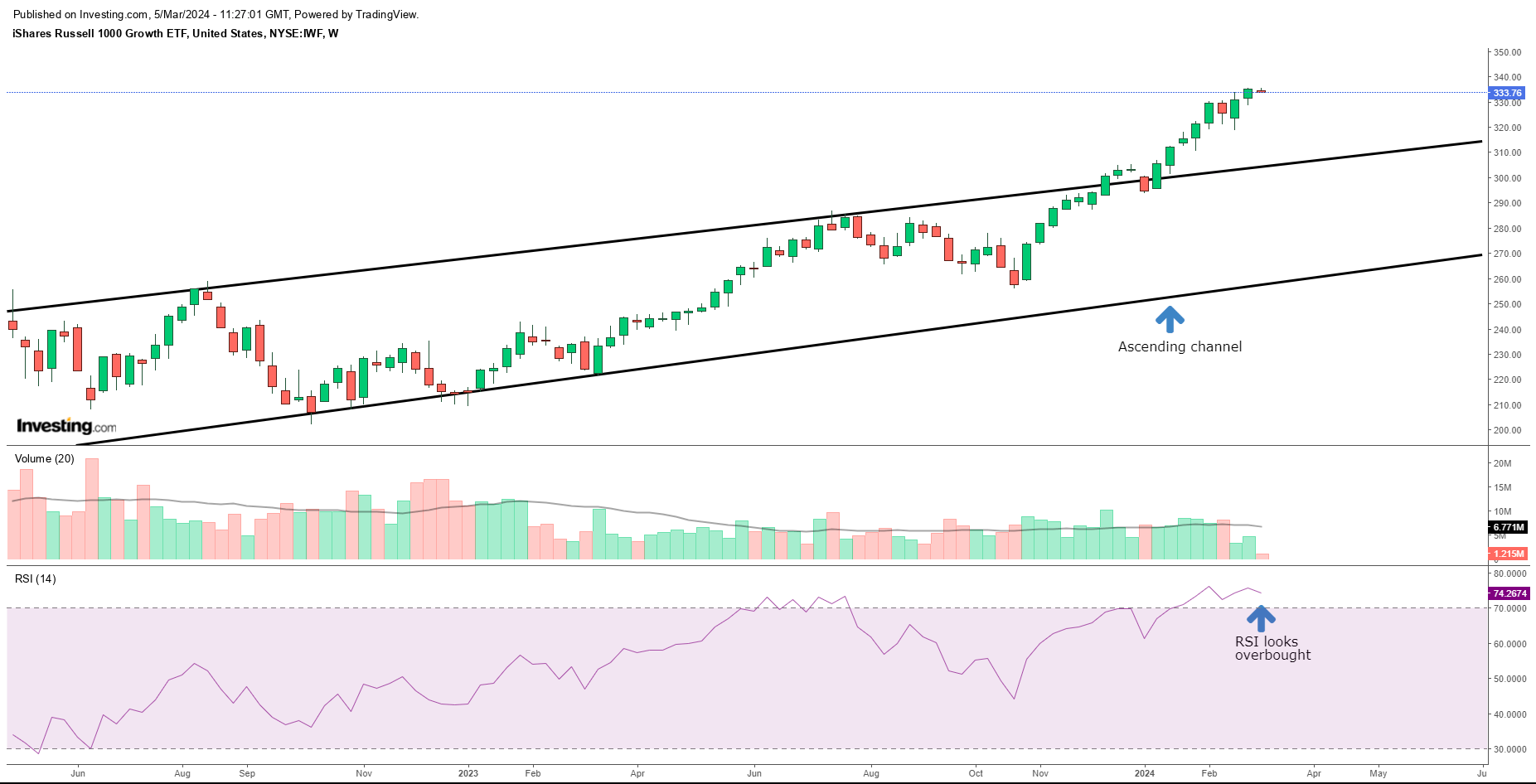Click the RSI looks overbought text annotation
Screen dimensions: 1536x784
(x=1272, y=648)
